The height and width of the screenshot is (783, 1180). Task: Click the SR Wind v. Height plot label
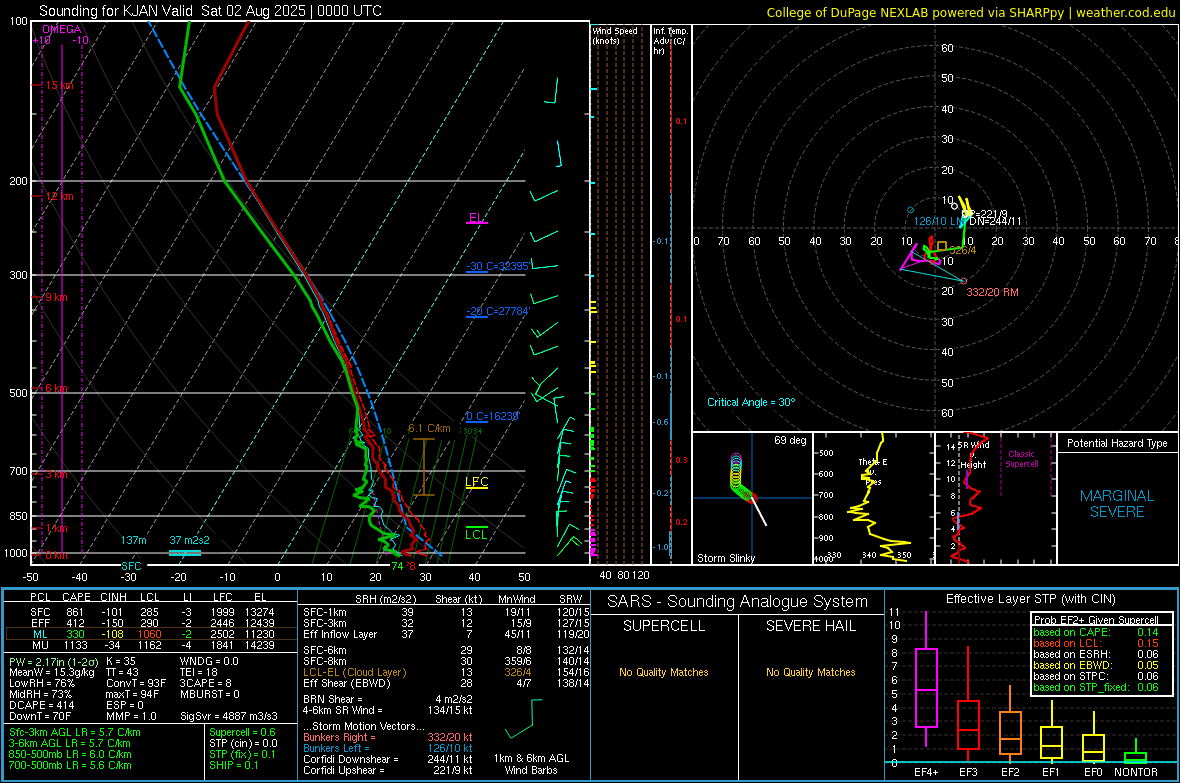coord(974,455)
